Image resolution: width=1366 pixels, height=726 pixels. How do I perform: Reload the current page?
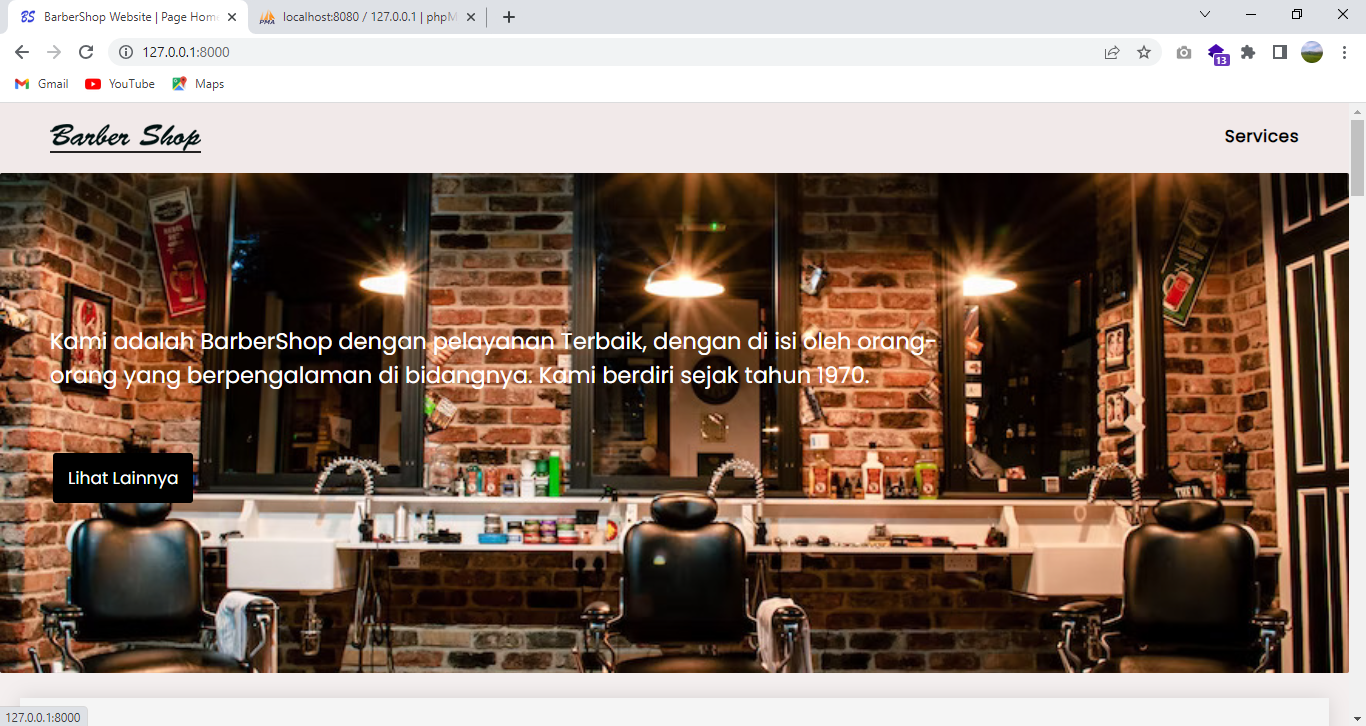86,52
